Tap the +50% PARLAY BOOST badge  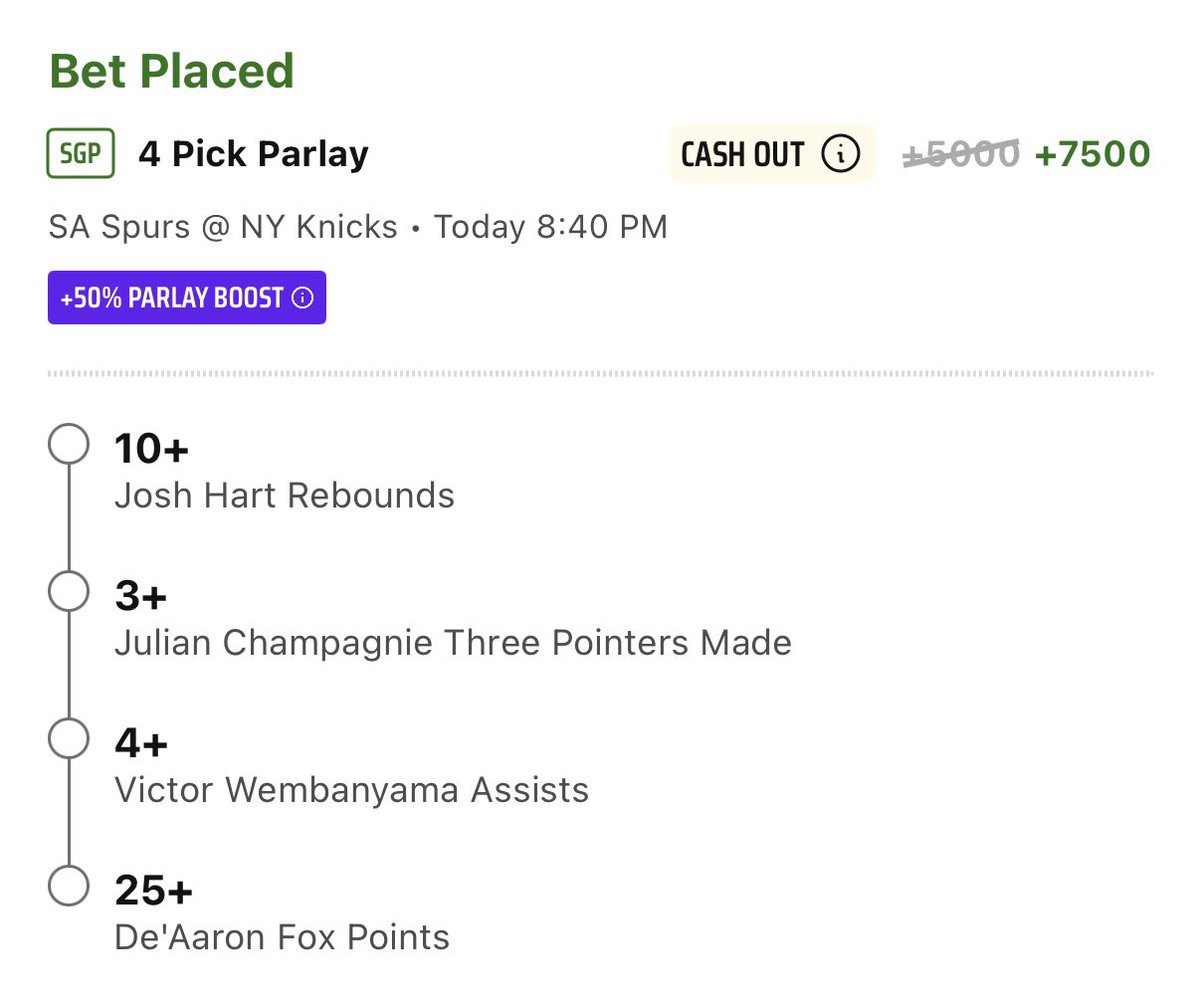pos(187,298)
